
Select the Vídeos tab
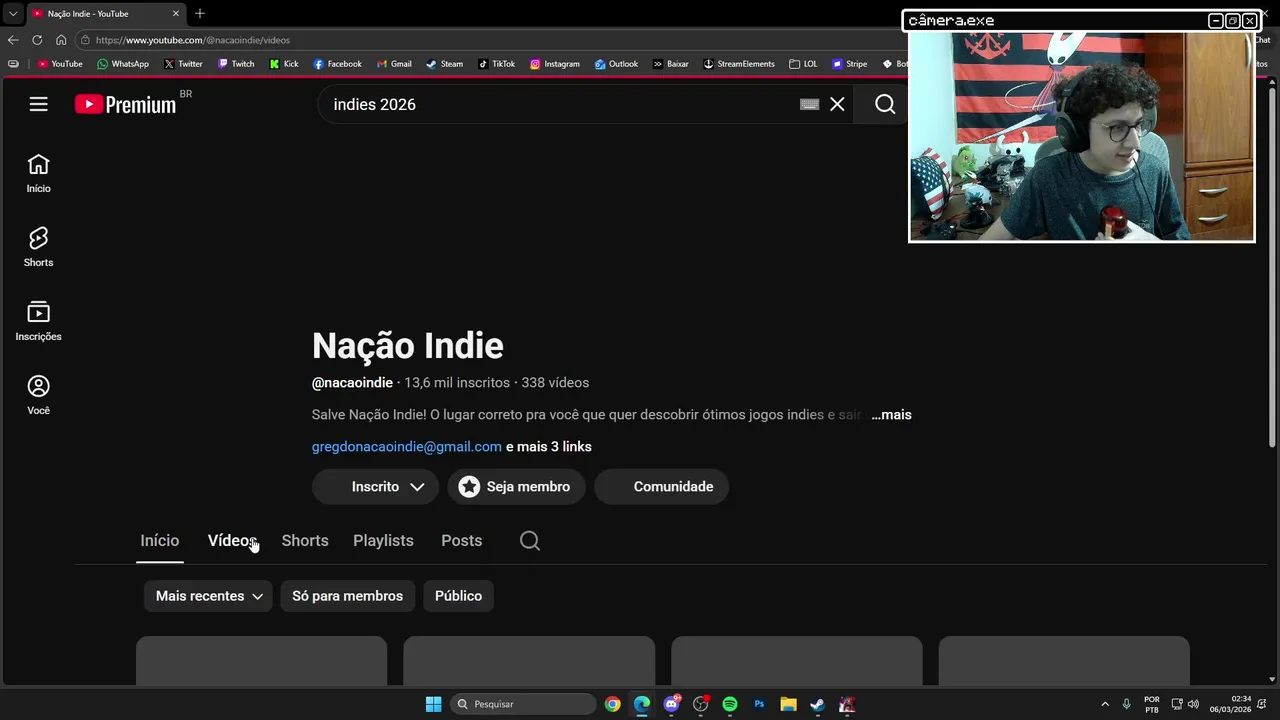click(x=232, y=541)
